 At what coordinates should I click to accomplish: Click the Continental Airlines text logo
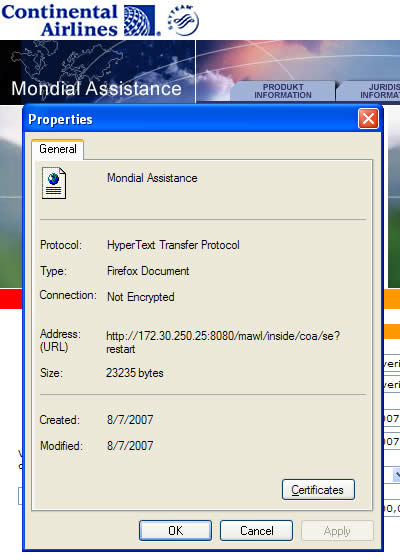(59, 20)
